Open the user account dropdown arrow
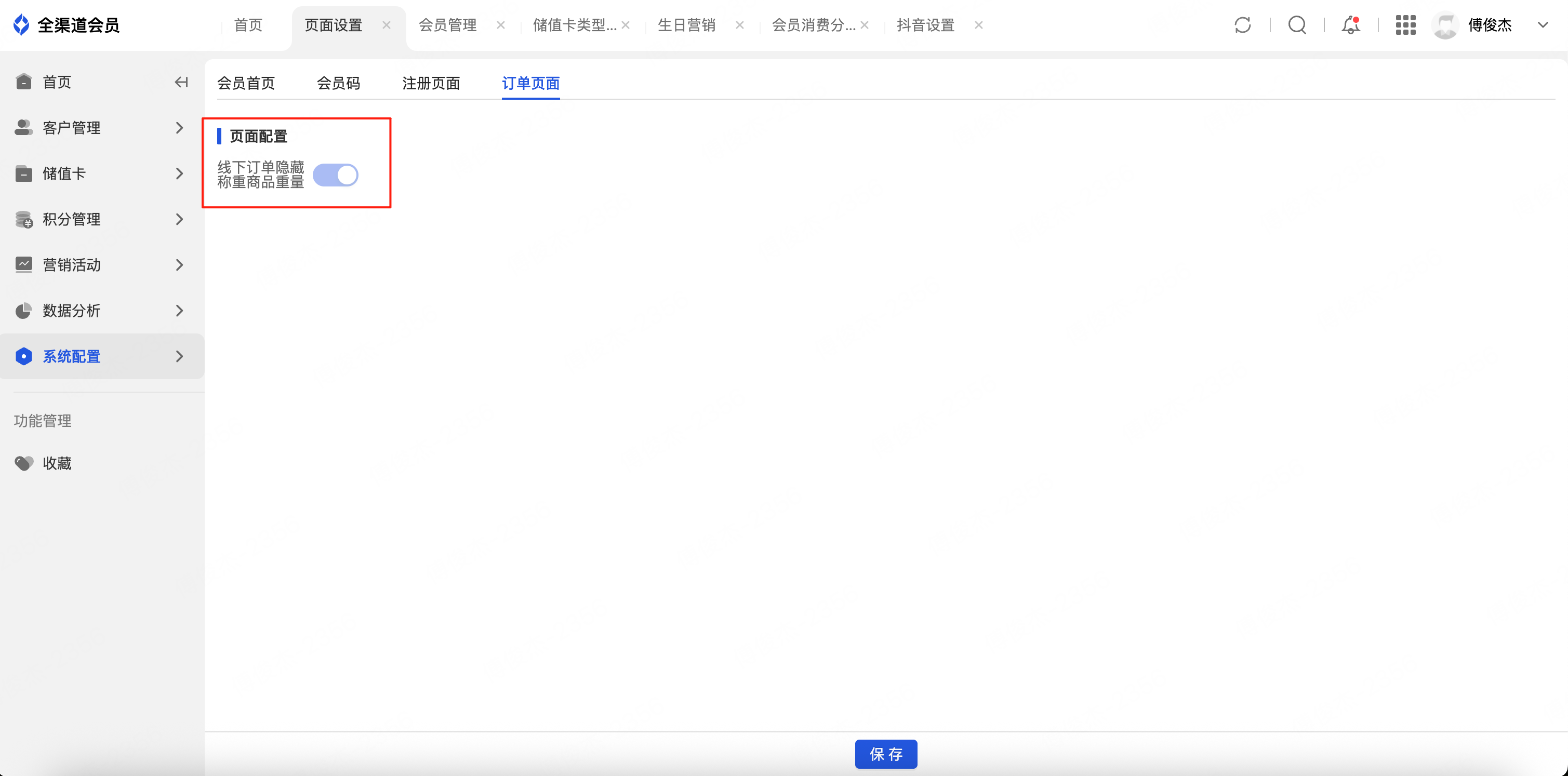The height and width of the screenshot is (776, 1568). tap(1543, 25)
